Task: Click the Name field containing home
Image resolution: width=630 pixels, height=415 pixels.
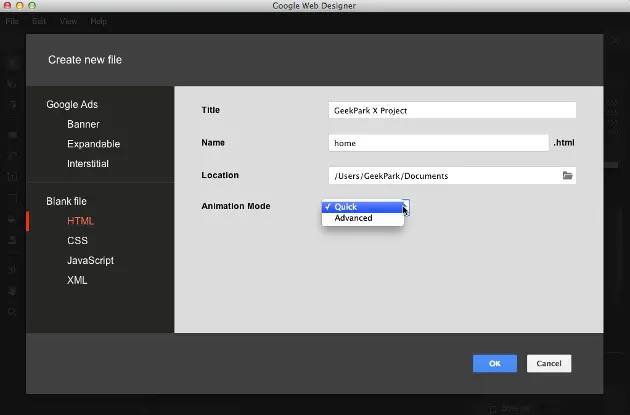Action: pyautogui.click(x=438, y=143)
